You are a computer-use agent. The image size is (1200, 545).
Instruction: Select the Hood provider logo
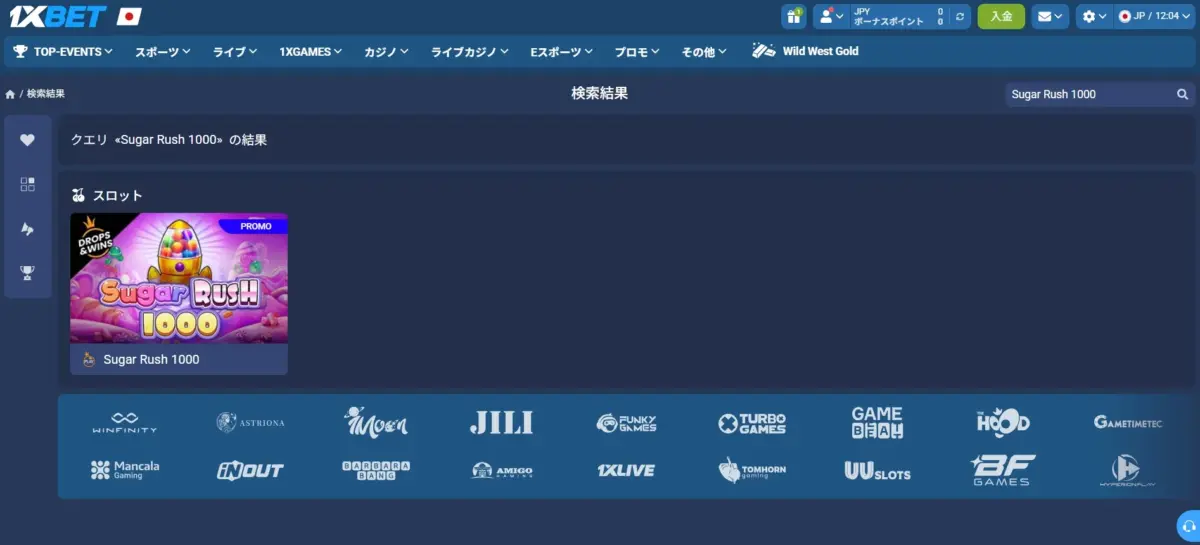click(x=1003, y=422)
